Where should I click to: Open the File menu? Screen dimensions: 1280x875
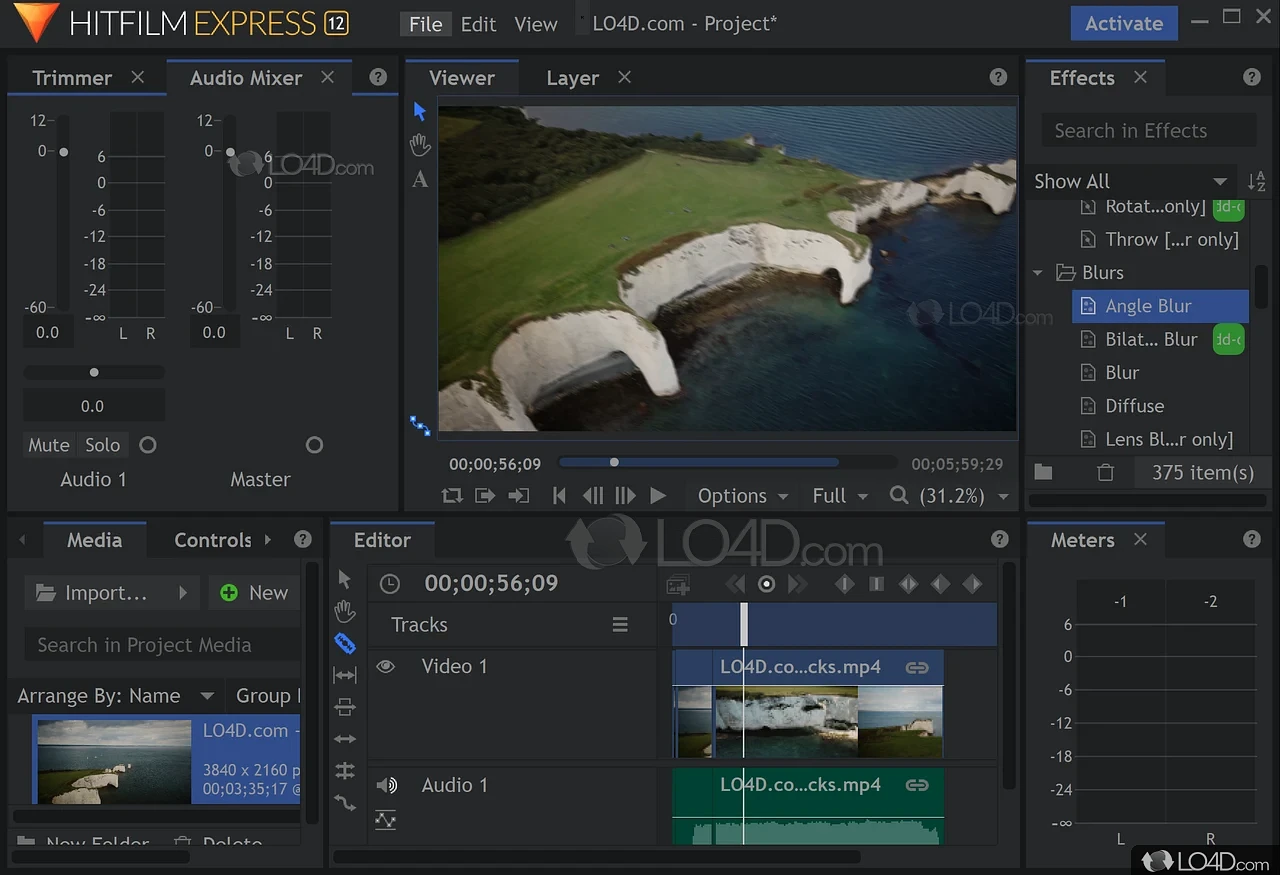pyautogui.click(x=425, y=23)
